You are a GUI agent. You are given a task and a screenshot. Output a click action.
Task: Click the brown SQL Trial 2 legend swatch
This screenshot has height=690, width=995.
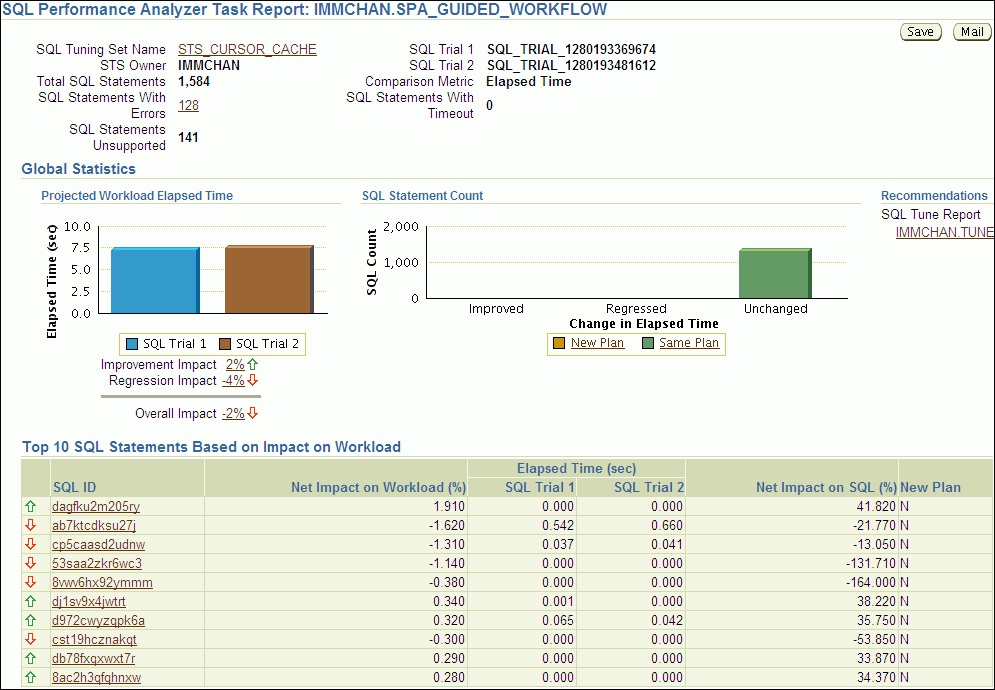(x=225, y=344)
